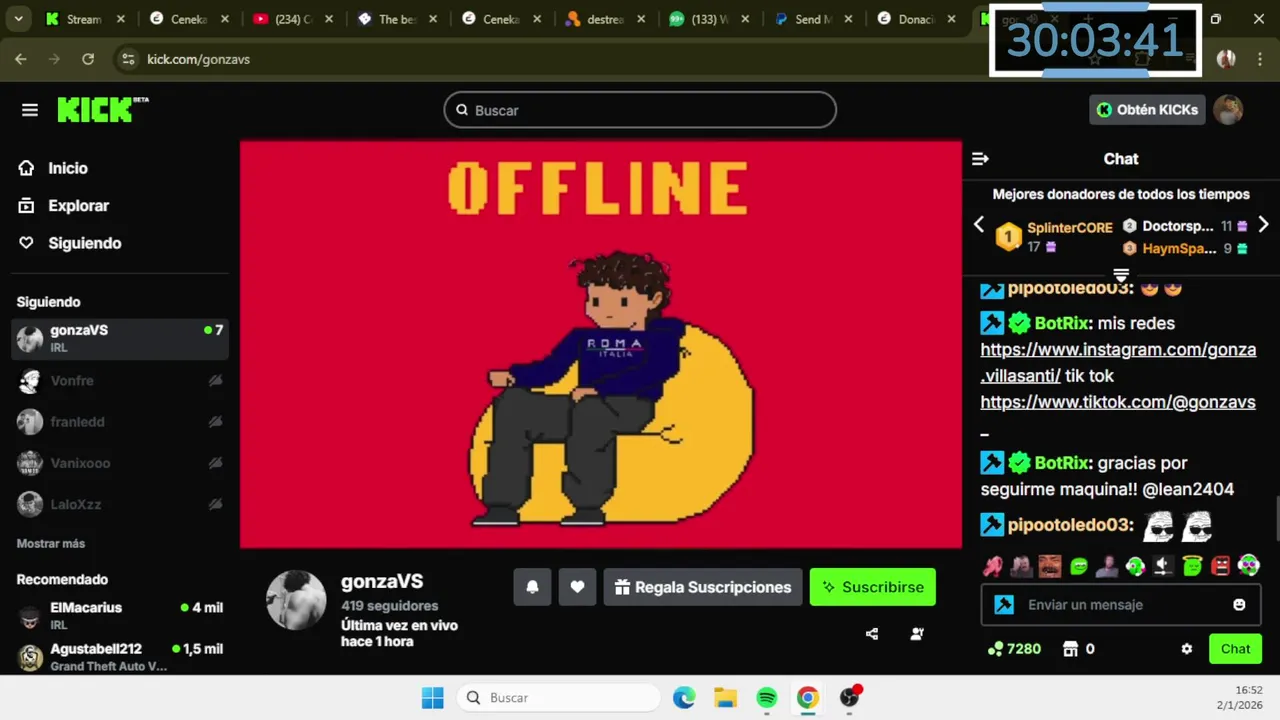
Task: Go back in the browser
Action: click(21, 59)
